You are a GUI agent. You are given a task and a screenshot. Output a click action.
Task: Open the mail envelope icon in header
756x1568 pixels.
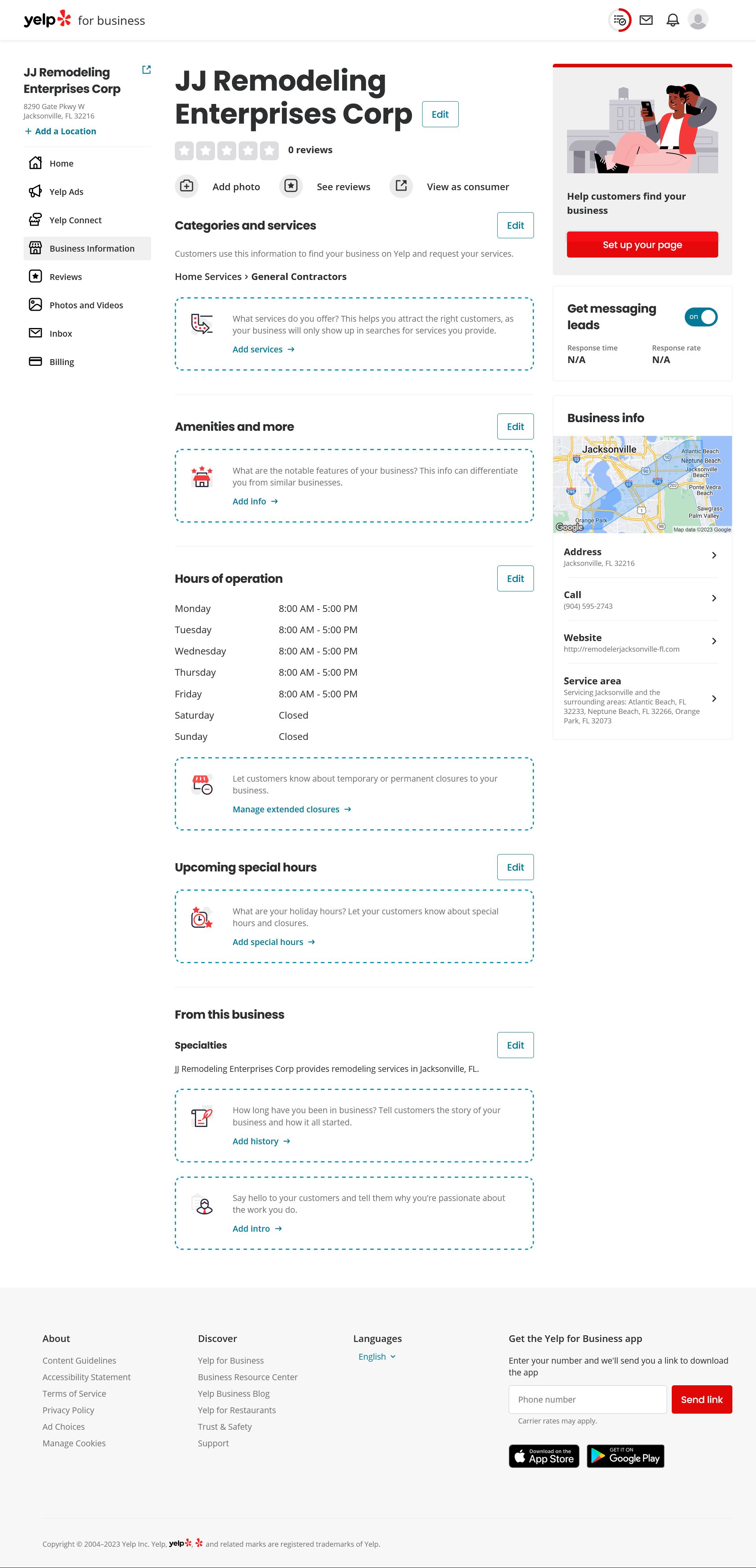click(647, 20)
